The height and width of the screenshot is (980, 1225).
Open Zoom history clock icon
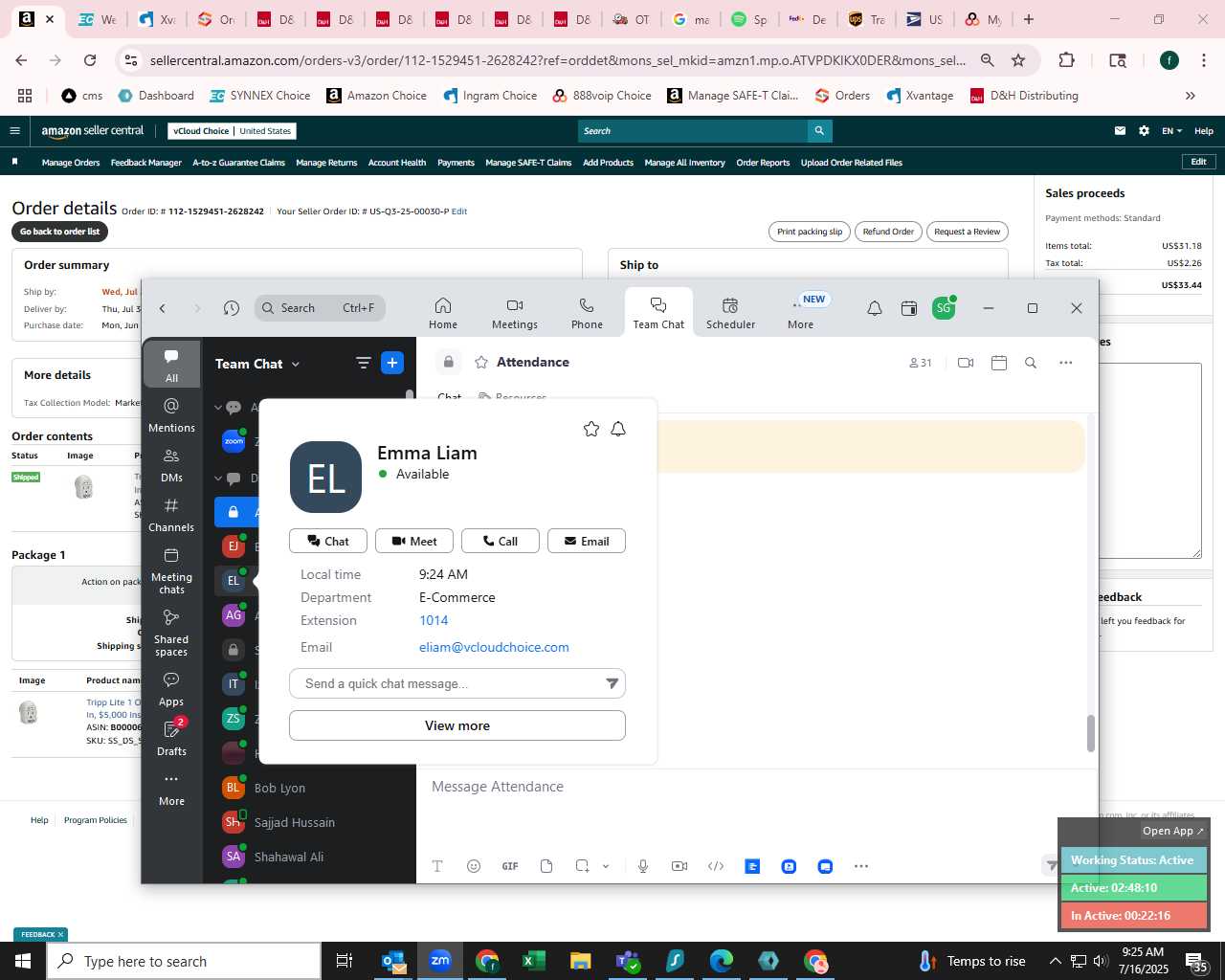[x=232, y=308]
